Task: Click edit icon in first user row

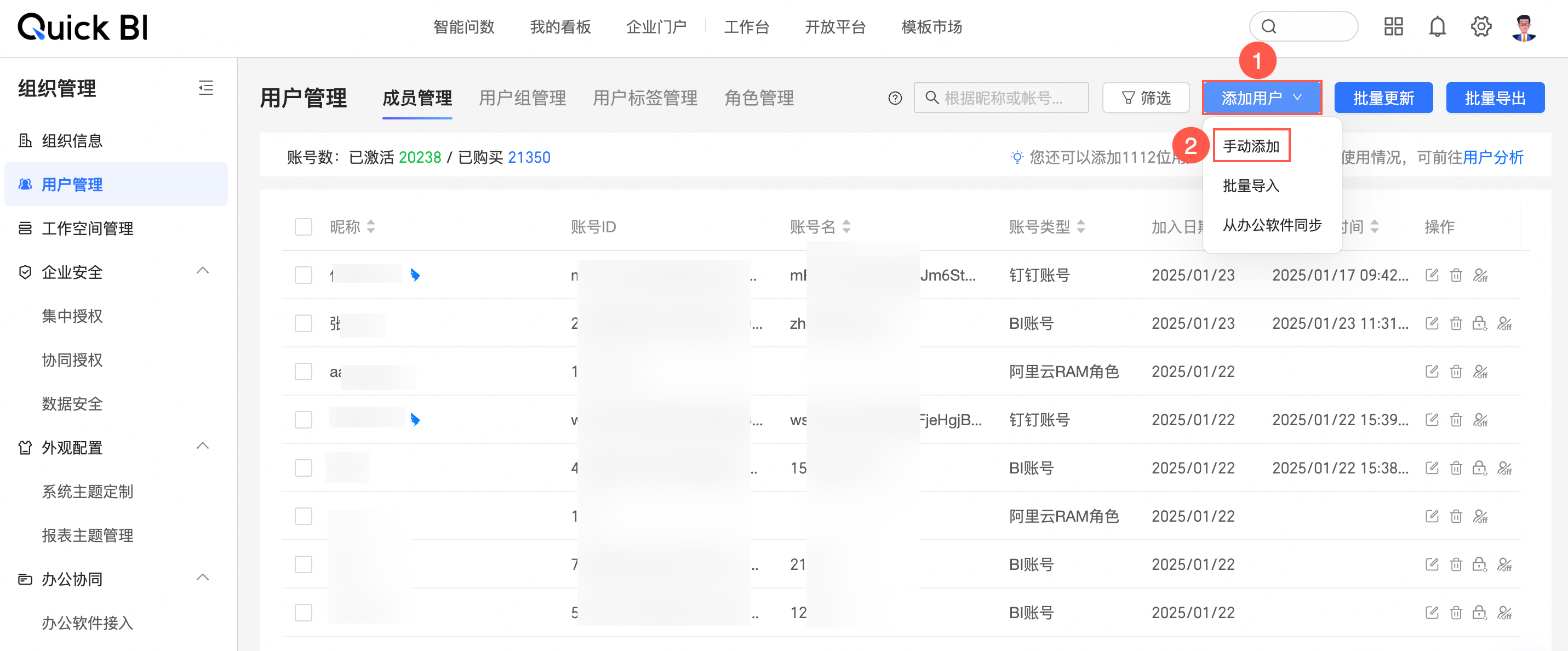Action: [1432, 275]
